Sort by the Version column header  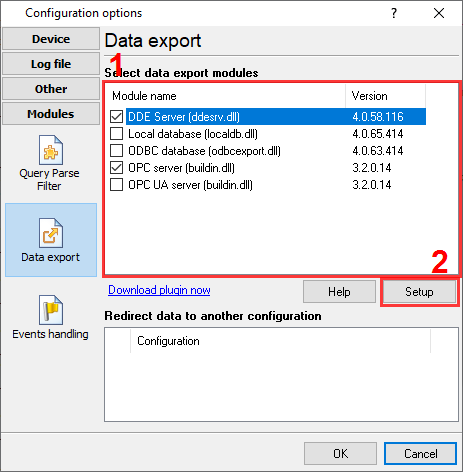click(386, 96)
